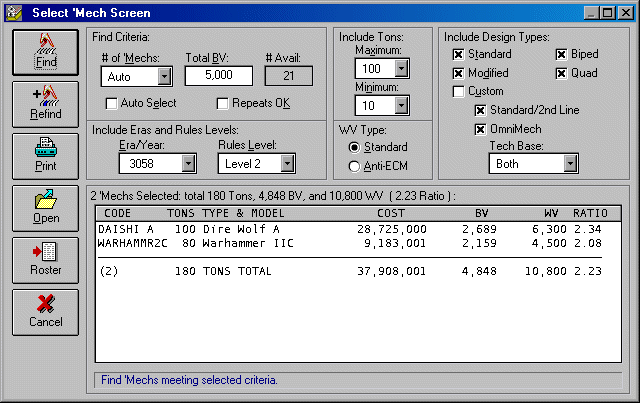This screenshot has width=640, height=403.
Task: Click the total cost 37,908,001
Action: click(392, 271)
